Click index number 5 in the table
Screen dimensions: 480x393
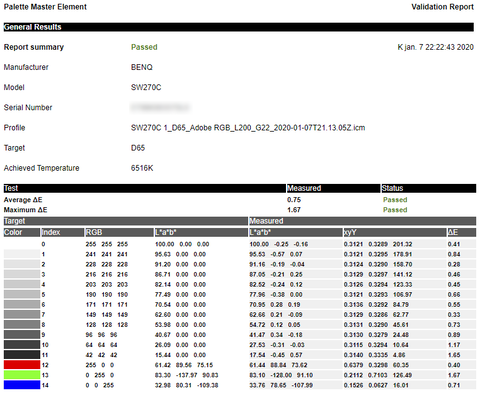pyautogui.click(x=43, y=294)
